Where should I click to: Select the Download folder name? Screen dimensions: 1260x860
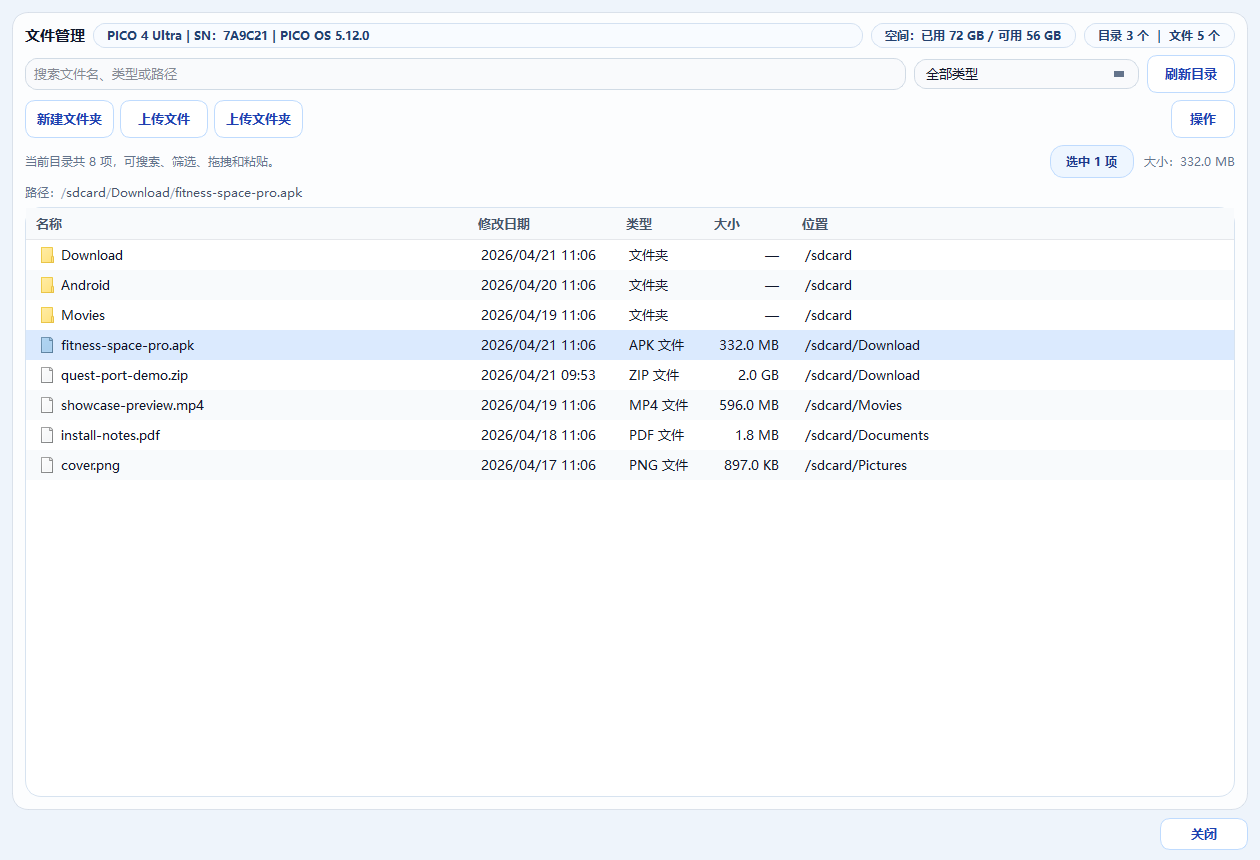click(x=92, y=255)
